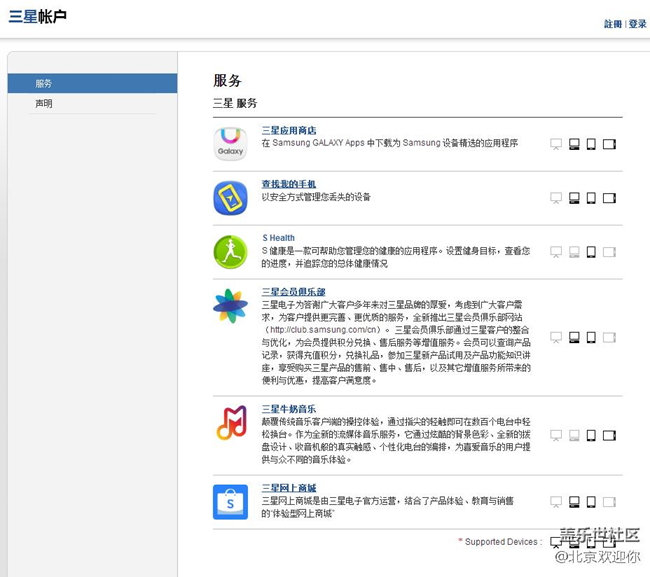Click the greyed TV icon in S Health row
Image resolution: width=650 pixels, height=577 pixels.
pos(556,252)
